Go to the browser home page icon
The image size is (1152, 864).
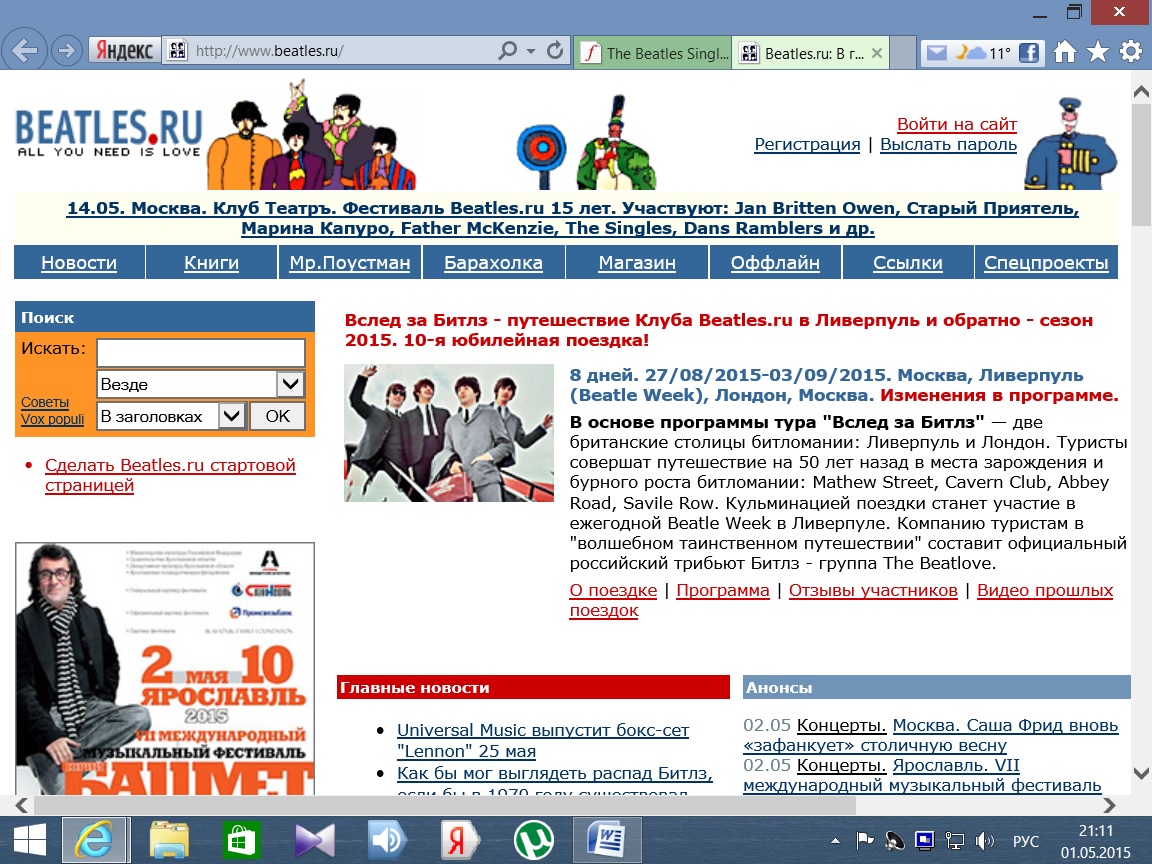click(x=1066, y=52)
